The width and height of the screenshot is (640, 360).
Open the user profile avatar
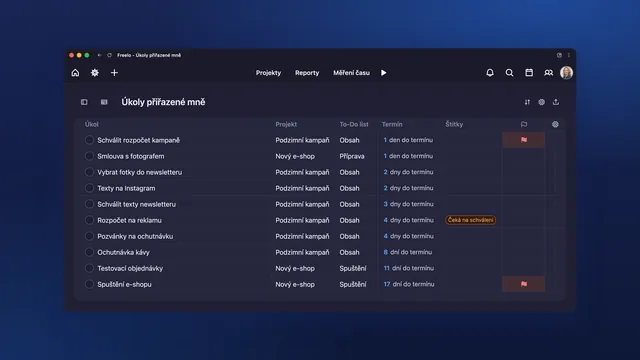[x=567, y=73]
